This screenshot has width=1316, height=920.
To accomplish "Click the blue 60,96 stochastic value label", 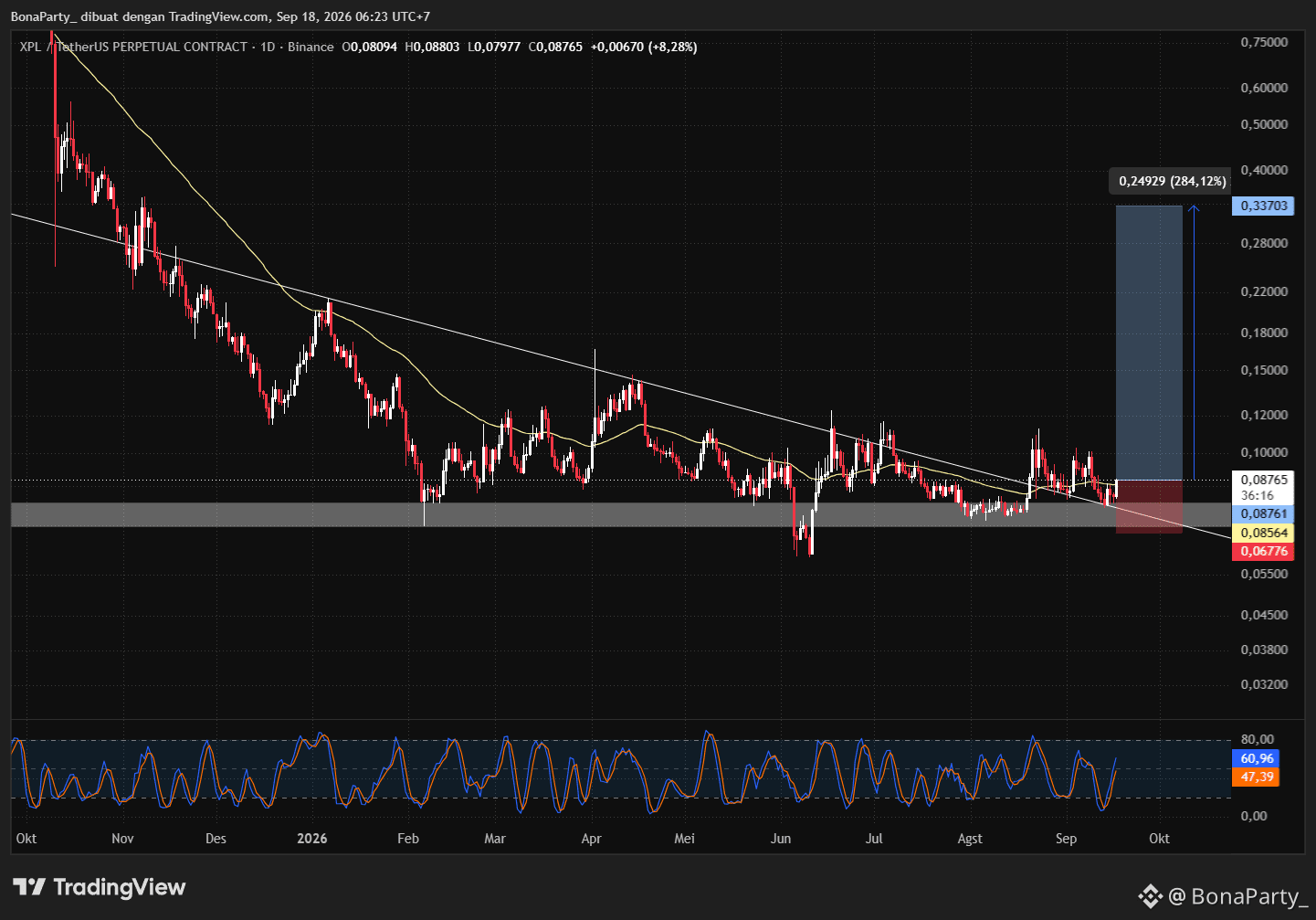I will 1257,758.
